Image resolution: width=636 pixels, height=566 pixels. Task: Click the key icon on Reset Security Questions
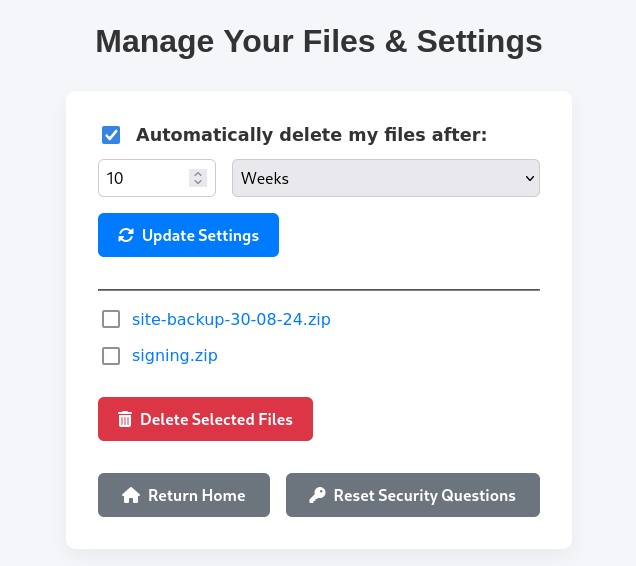click(318, 495)
